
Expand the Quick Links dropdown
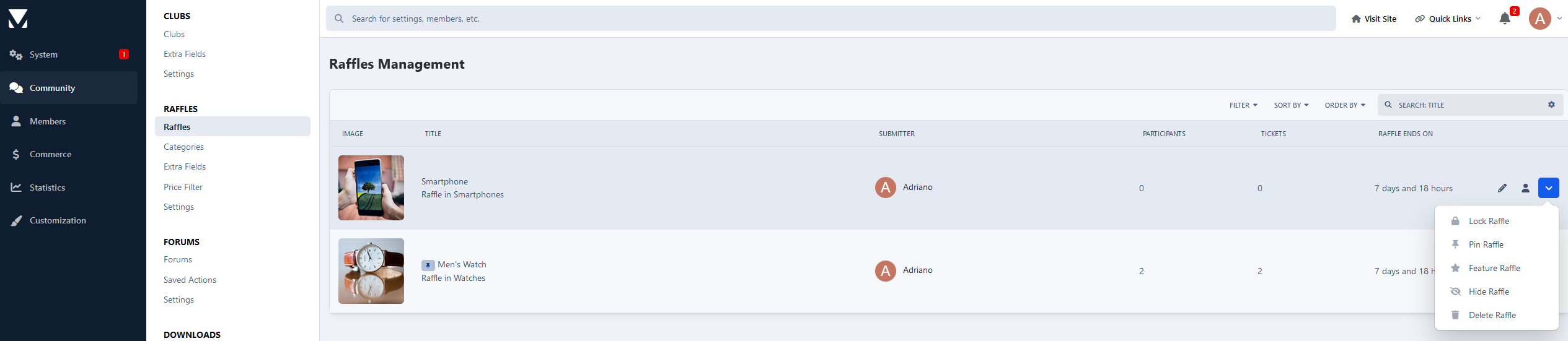pos(1448,19)
